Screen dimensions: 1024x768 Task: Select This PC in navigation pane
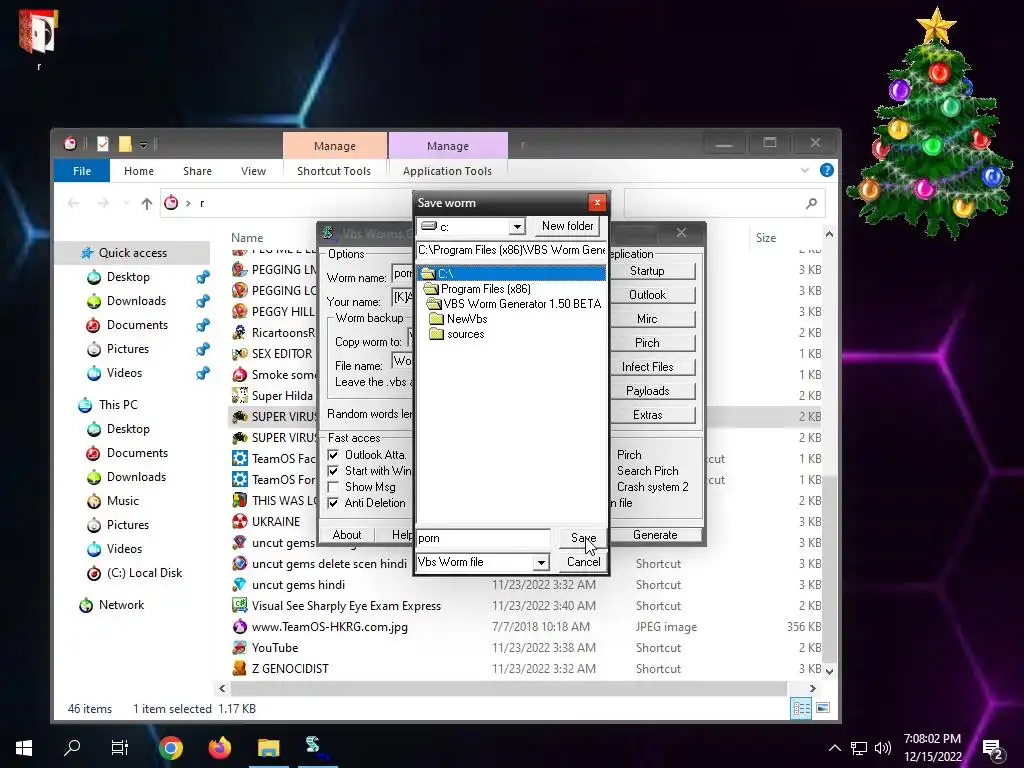[x=118, y=405]
